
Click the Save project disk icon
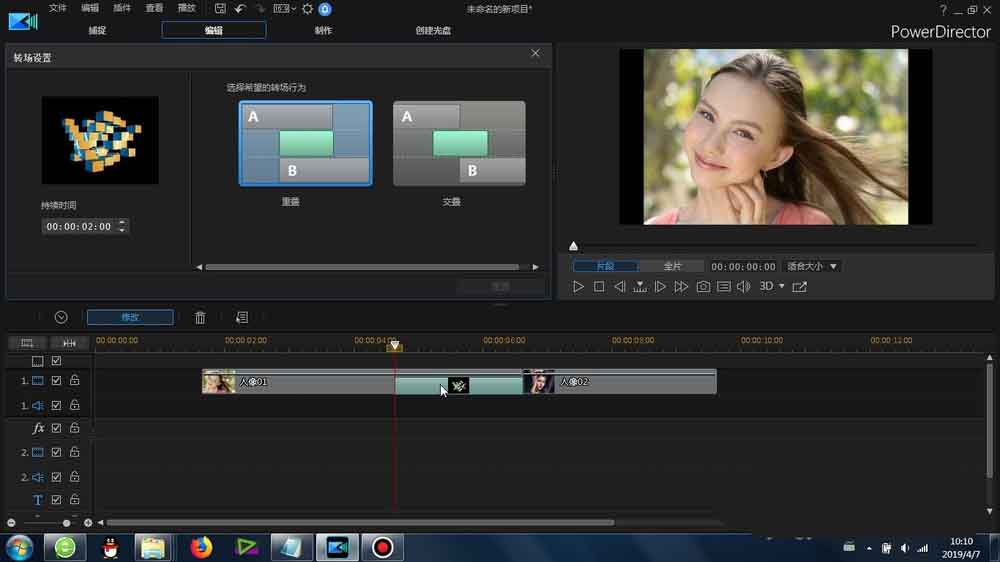tap(220, 9)
